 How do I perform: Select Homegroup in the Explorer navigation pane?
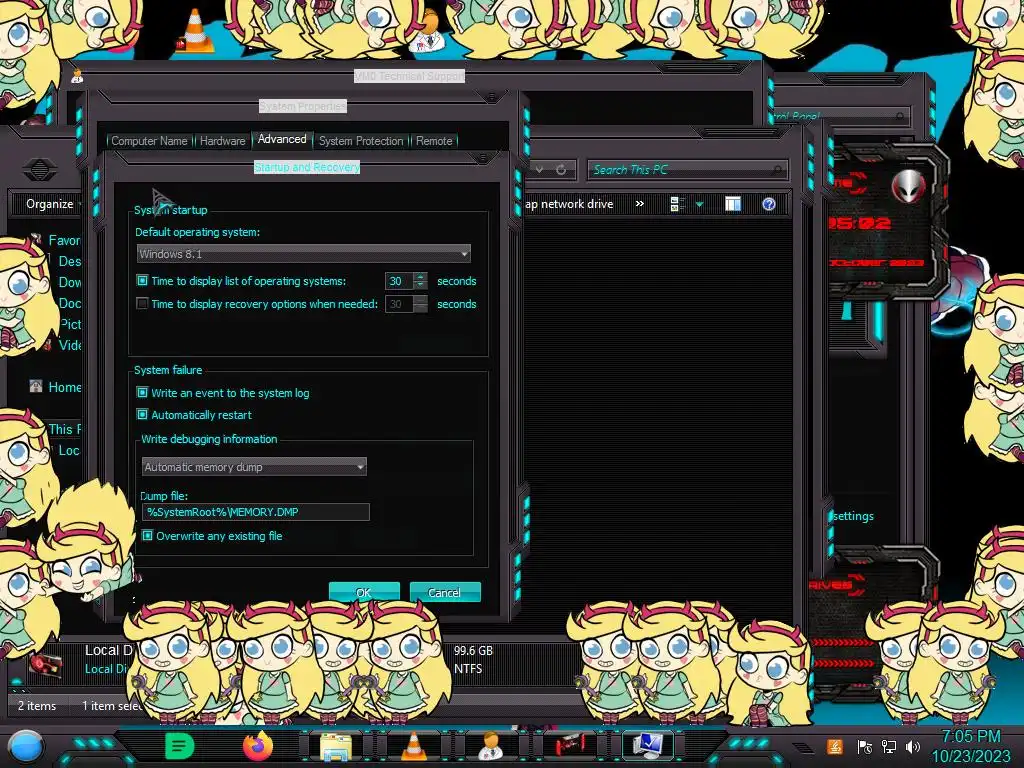coord(65,387)
